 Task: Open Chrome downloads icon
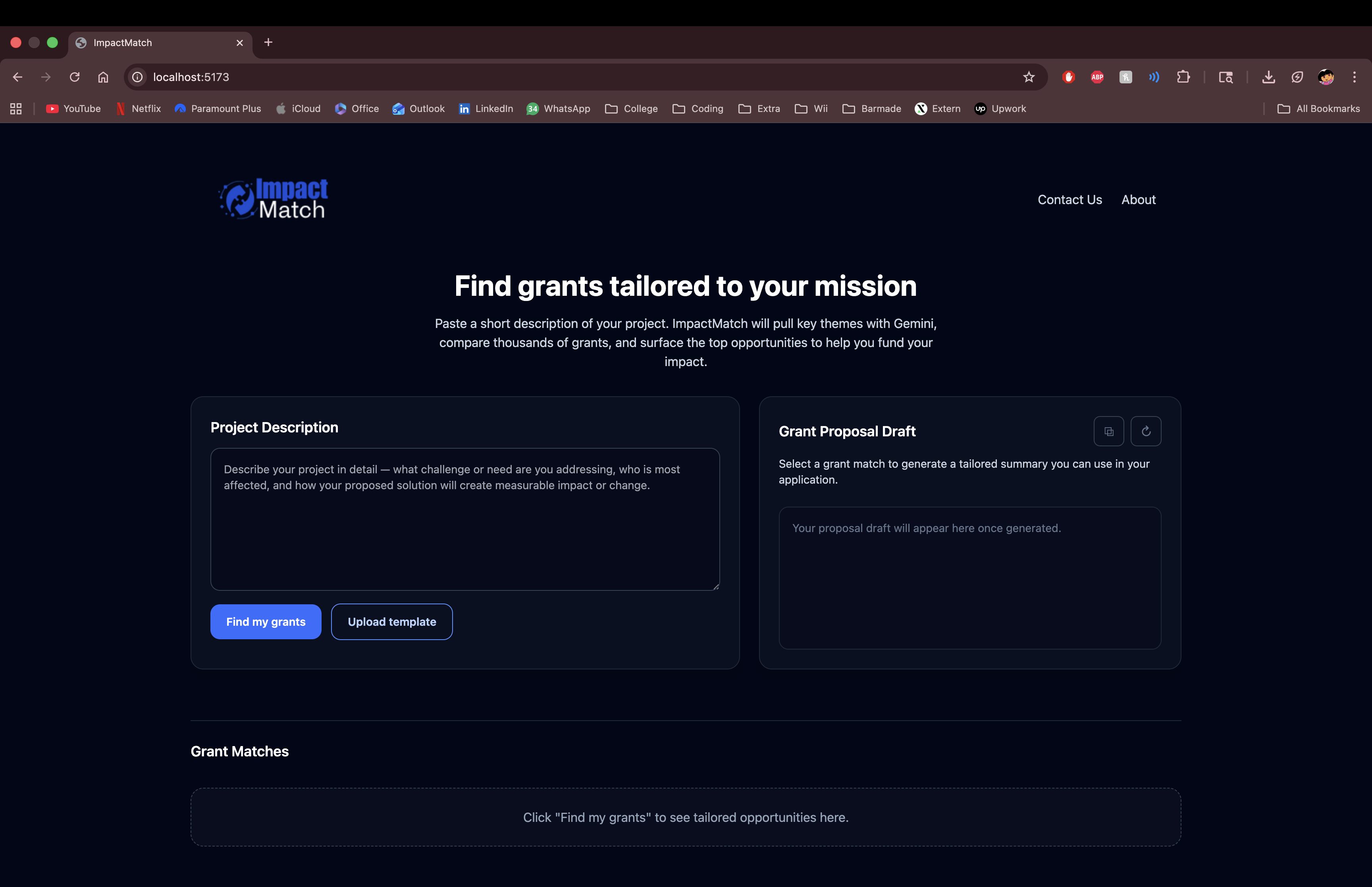[x=1268, y=77]
